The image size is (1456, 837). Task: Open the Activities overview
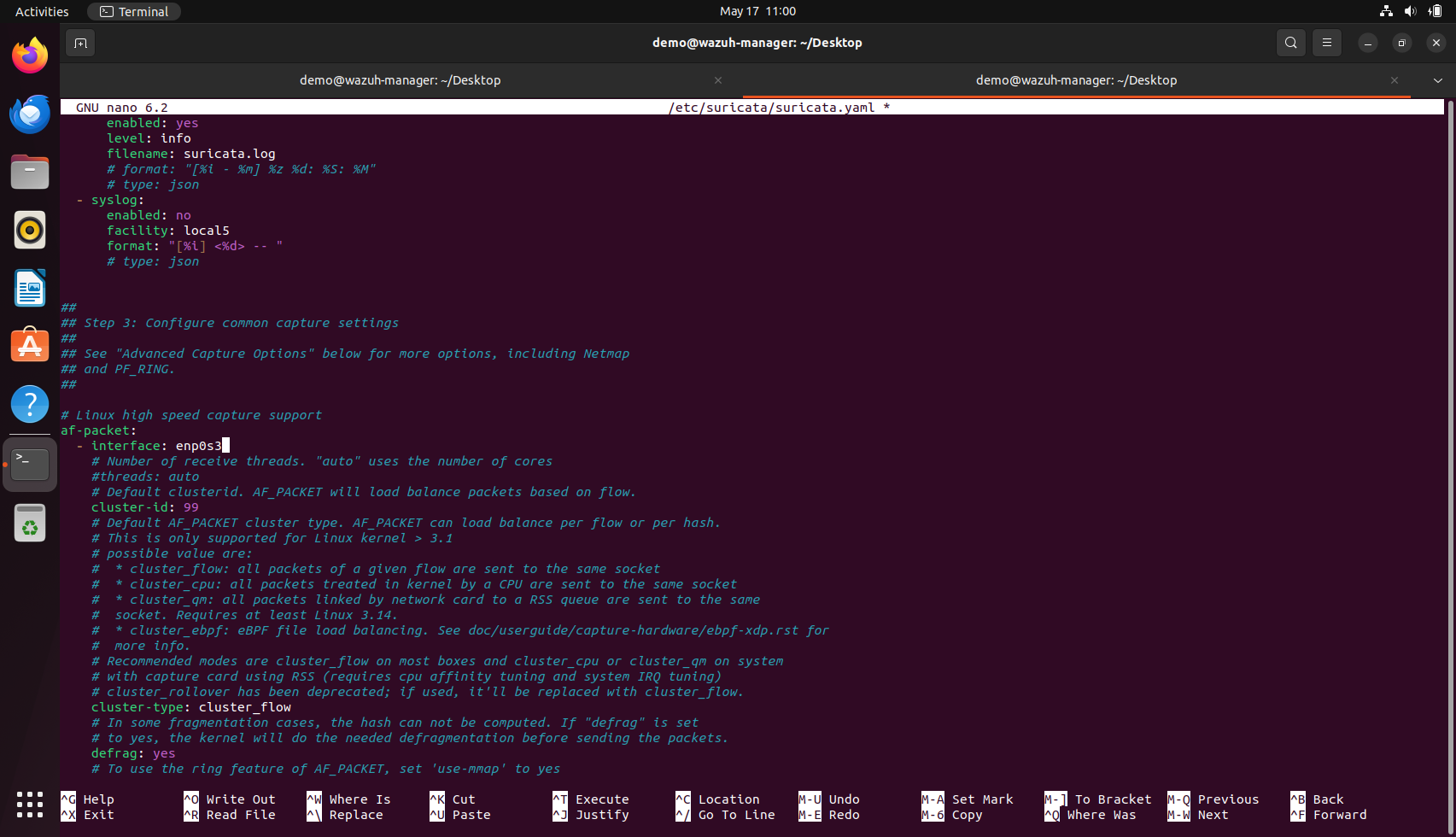coord(42,11)
